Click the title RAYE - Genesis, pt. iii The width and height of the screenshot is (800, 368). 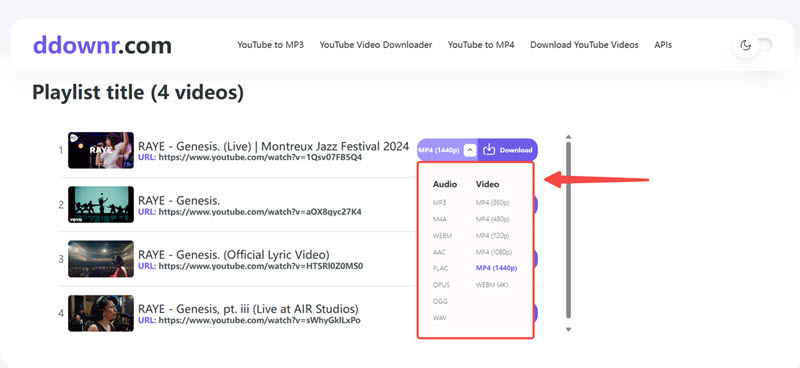[x=248, y=309]
